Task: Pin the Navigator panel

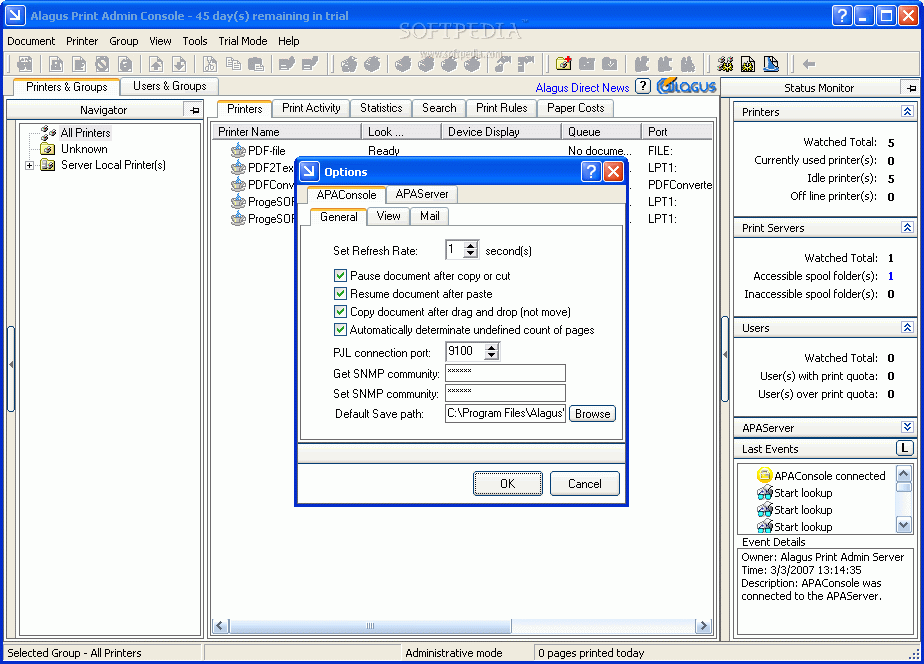Action: (194, 110)
